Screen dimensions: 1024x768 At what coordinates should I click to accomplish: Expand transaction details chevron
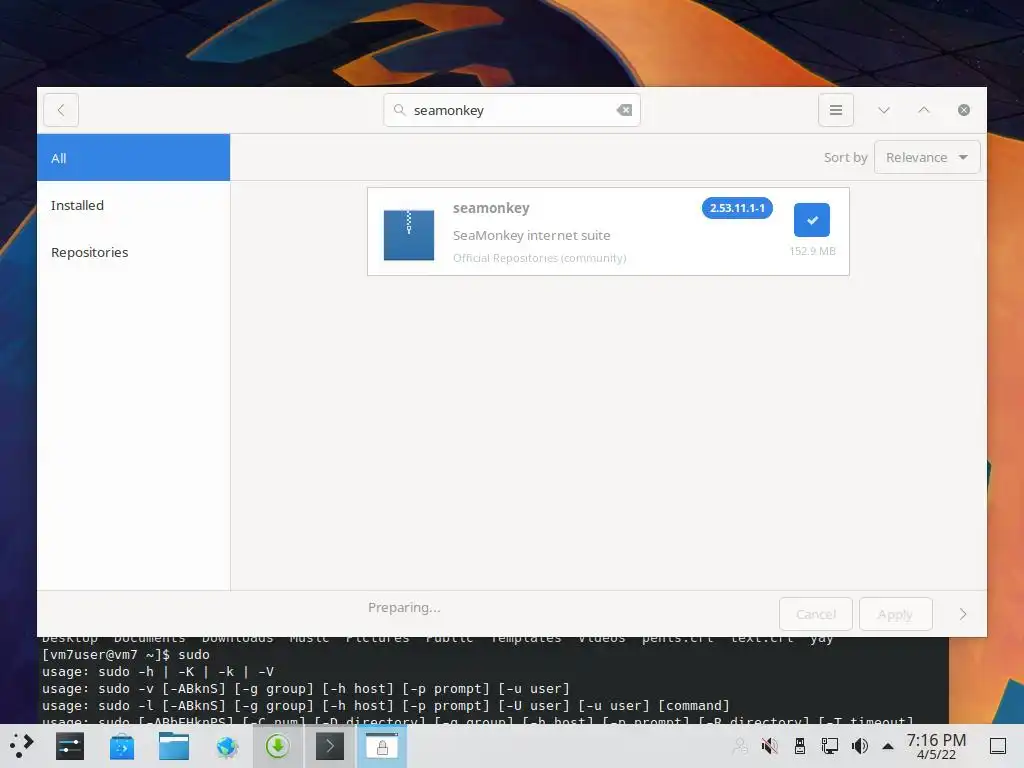click(963, 614)
